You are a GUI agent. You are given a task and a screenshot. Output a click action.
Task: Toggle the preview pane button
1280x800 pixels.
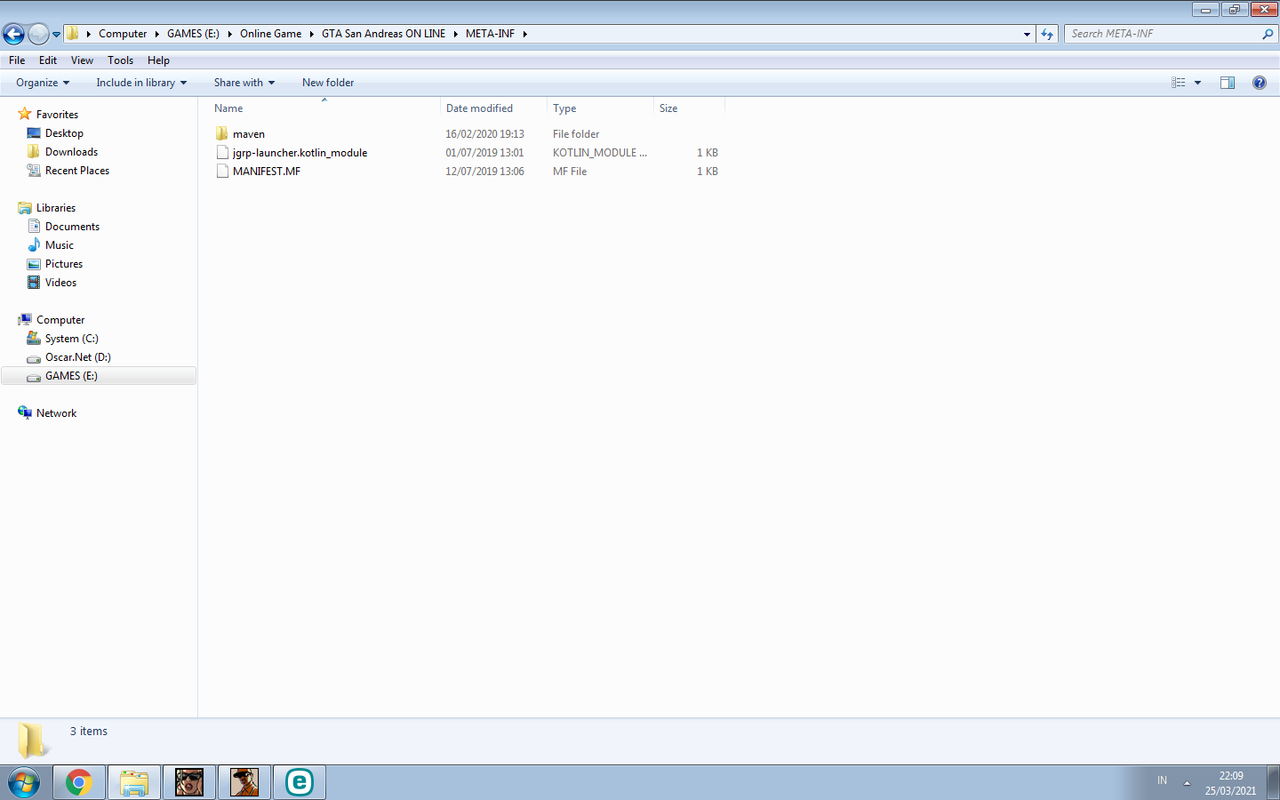(x=1228, y=83)
